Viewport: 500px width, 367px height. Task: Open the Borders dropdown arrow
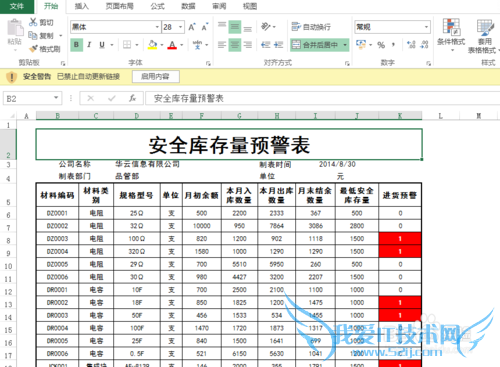137,45
